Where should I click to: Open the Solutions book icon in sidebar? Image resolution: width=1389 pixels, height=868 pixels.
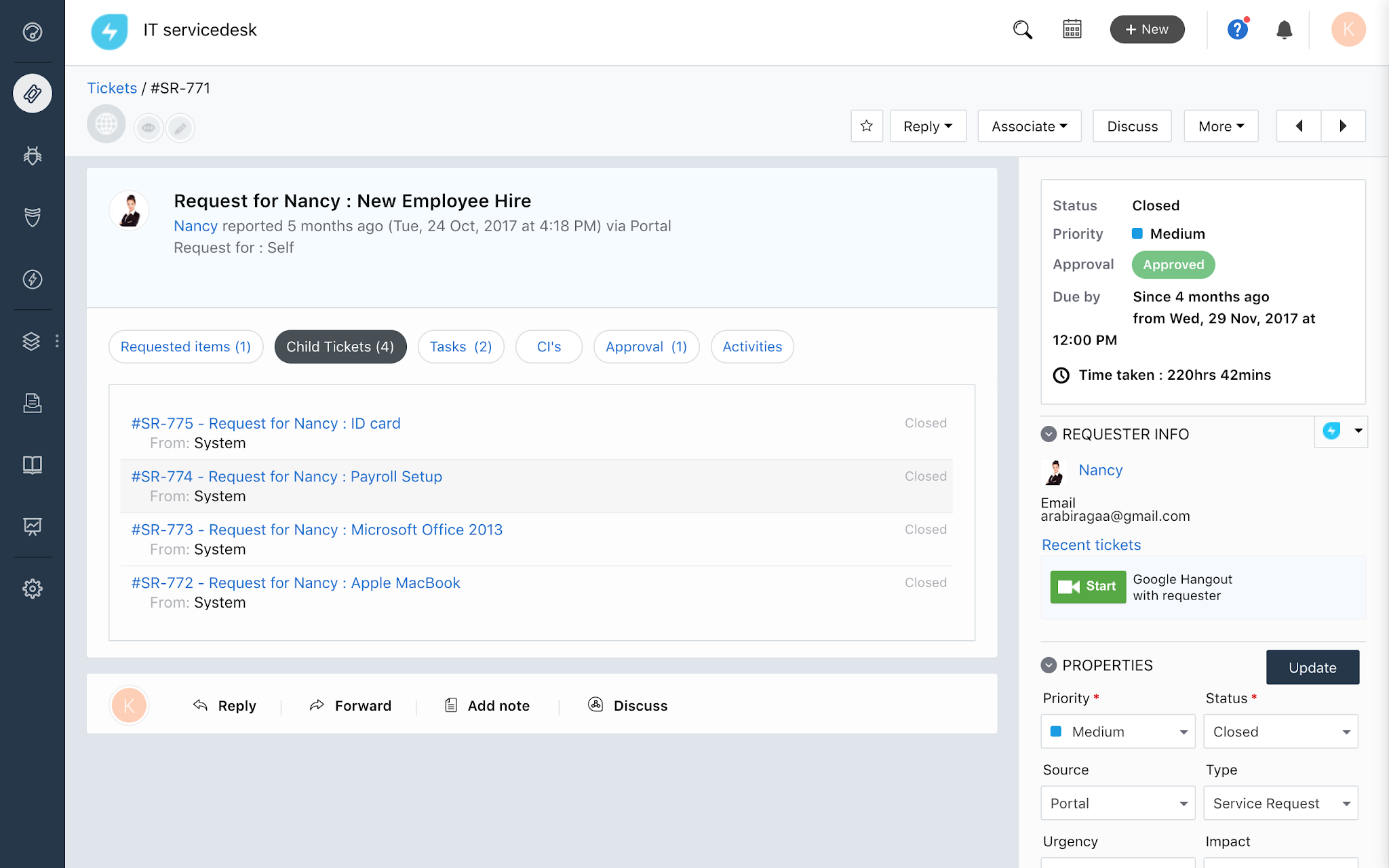click(x=32, y=465)
